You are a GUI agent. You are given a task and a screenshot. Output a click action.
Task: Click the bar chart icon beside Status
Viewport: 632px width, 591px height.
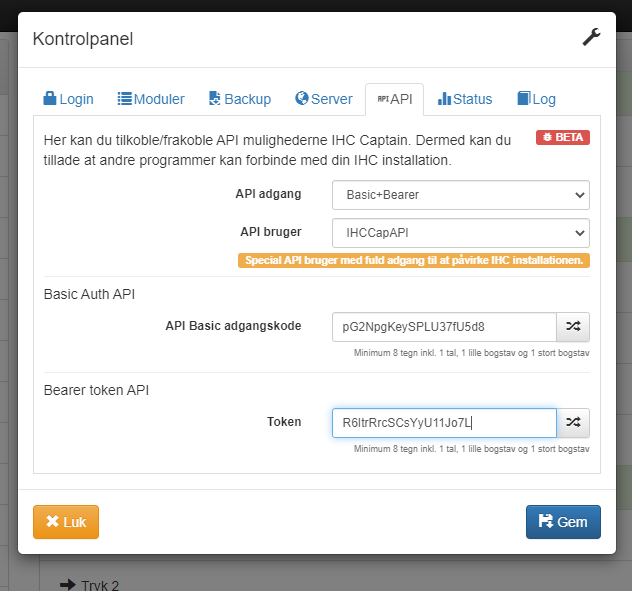[444, 98]
